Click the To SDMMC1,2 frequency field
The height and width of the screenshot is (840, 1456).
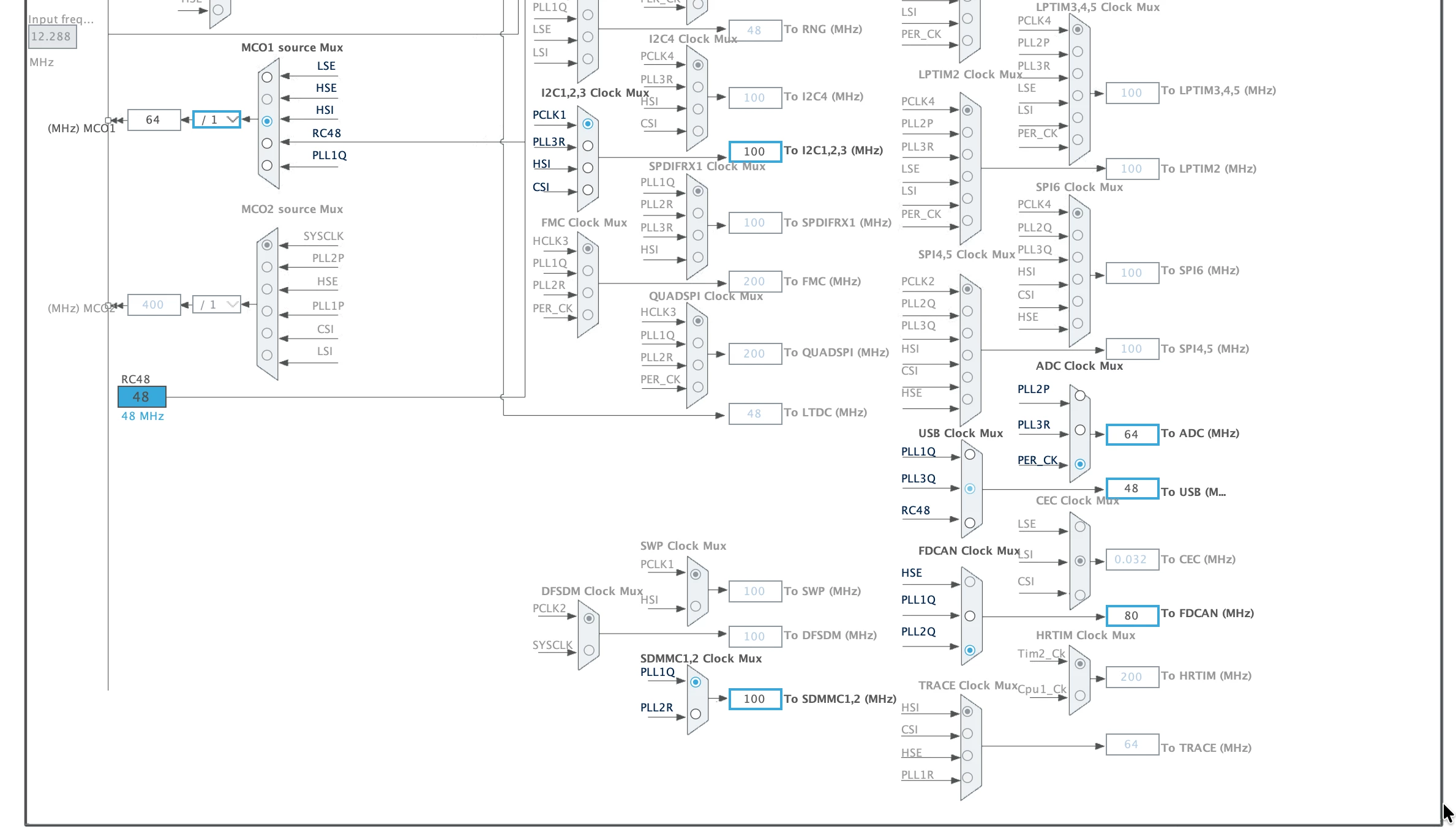(755, 699)
